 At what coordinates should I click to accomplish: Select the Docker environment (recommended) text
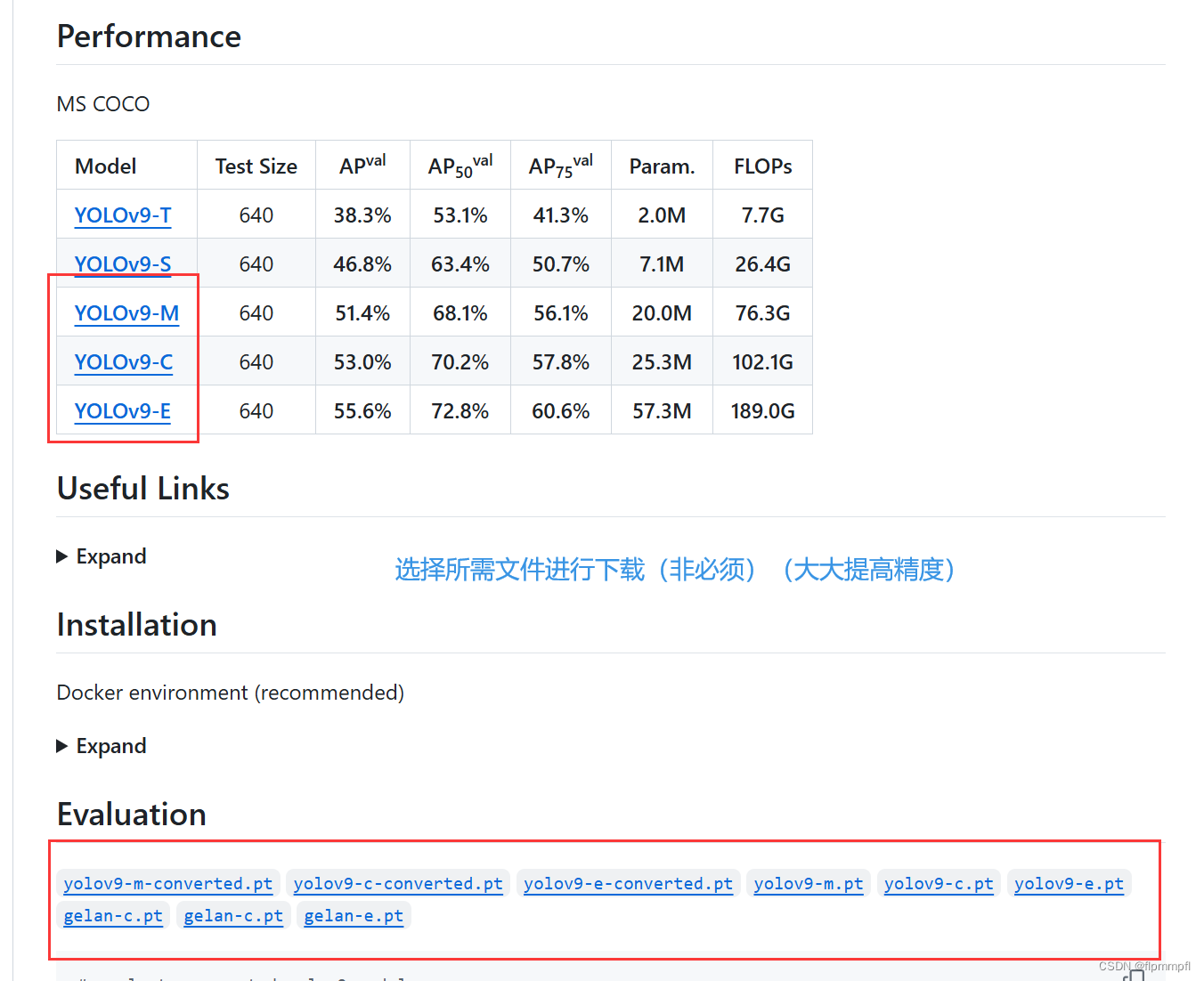[231, 693]
